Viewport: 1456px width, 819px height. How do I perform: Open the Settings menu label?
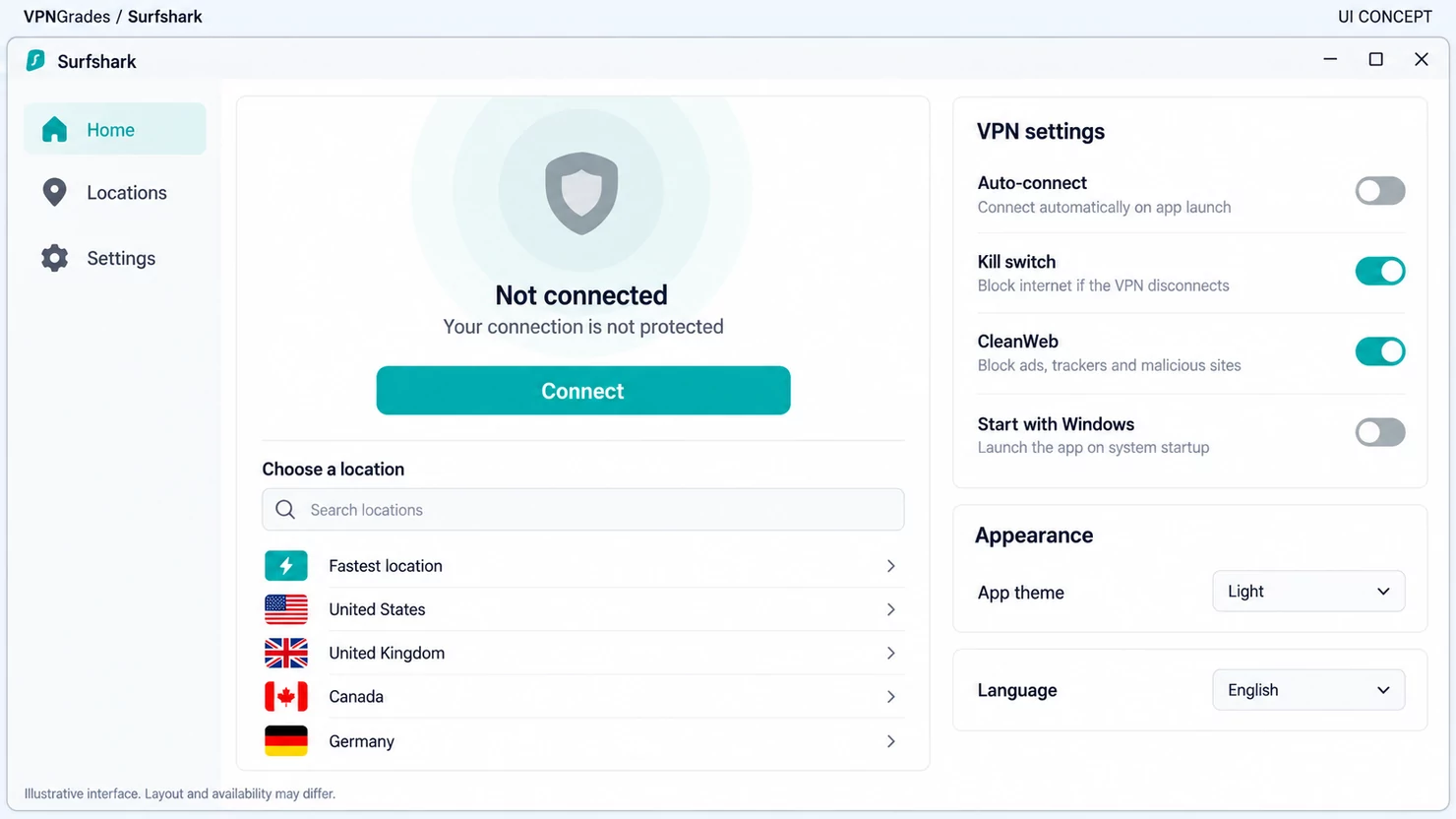pyautogui.click(x=121, y=258)
